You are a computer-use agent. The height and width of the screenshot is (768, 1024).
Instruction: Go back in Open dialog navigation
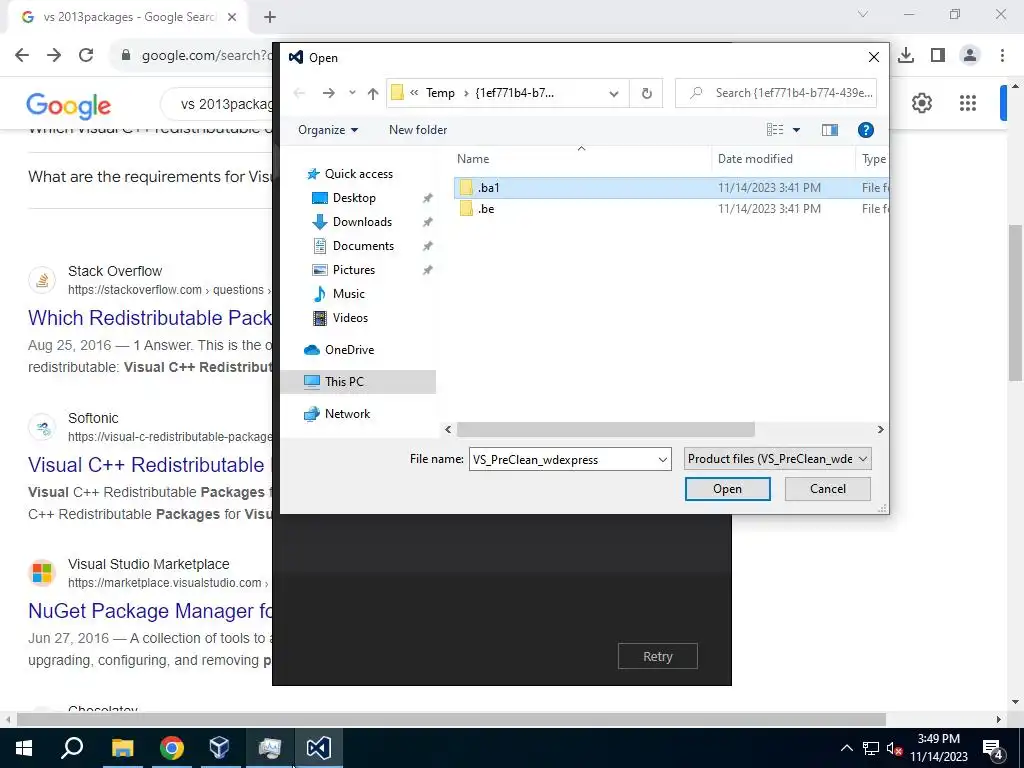(x=300, y=93)
